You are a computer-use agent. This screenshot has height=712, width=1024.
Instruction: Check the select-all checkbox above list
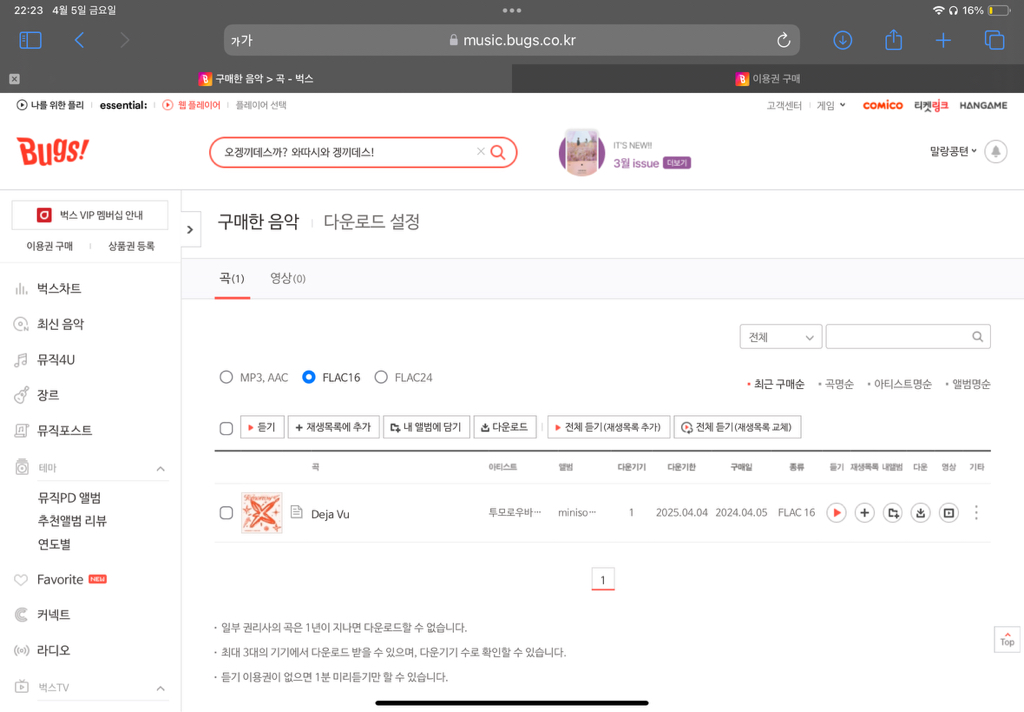pos(226,429)
